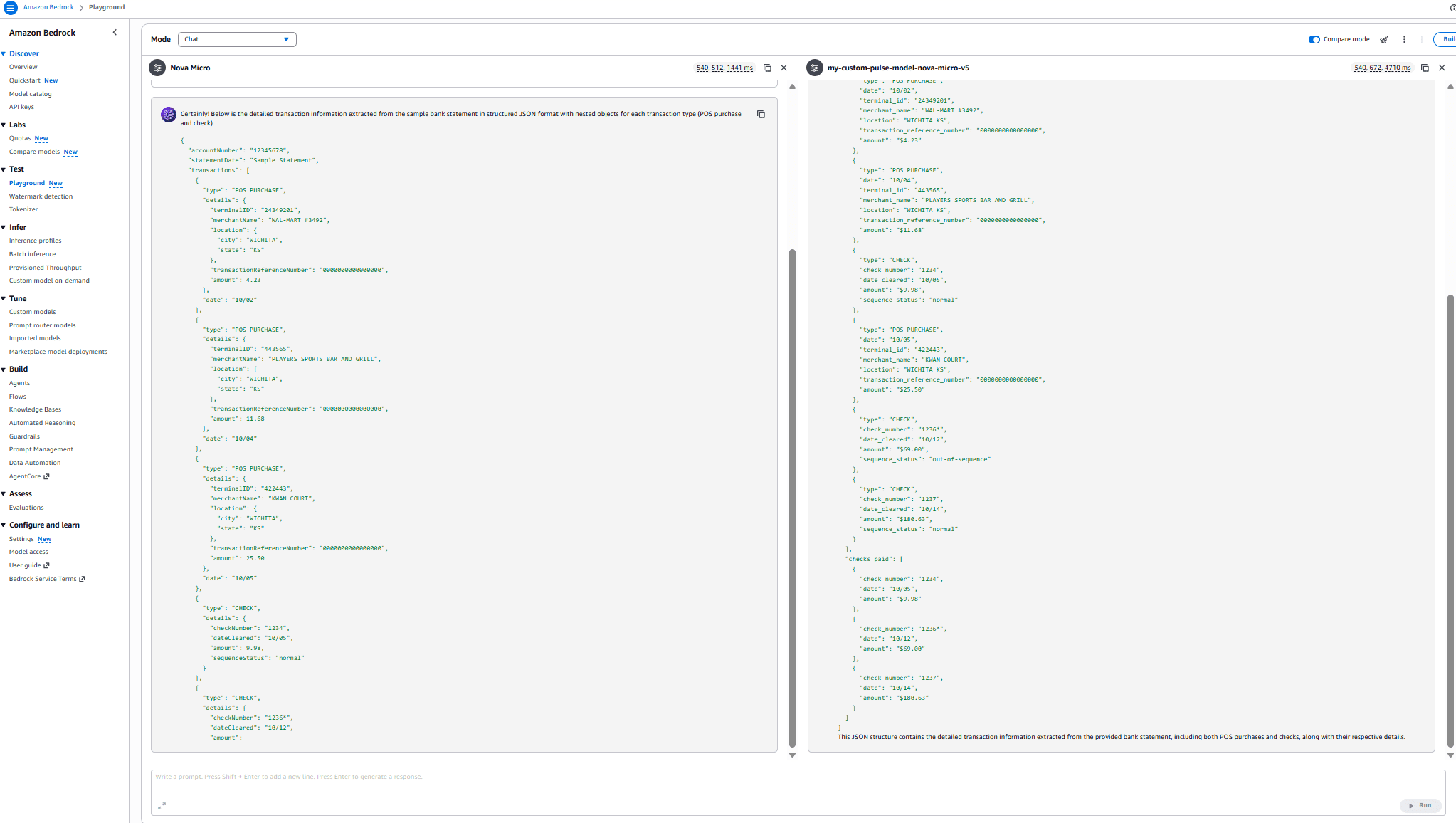
Task: Go to Knowledge Bases
Action: 36,410
